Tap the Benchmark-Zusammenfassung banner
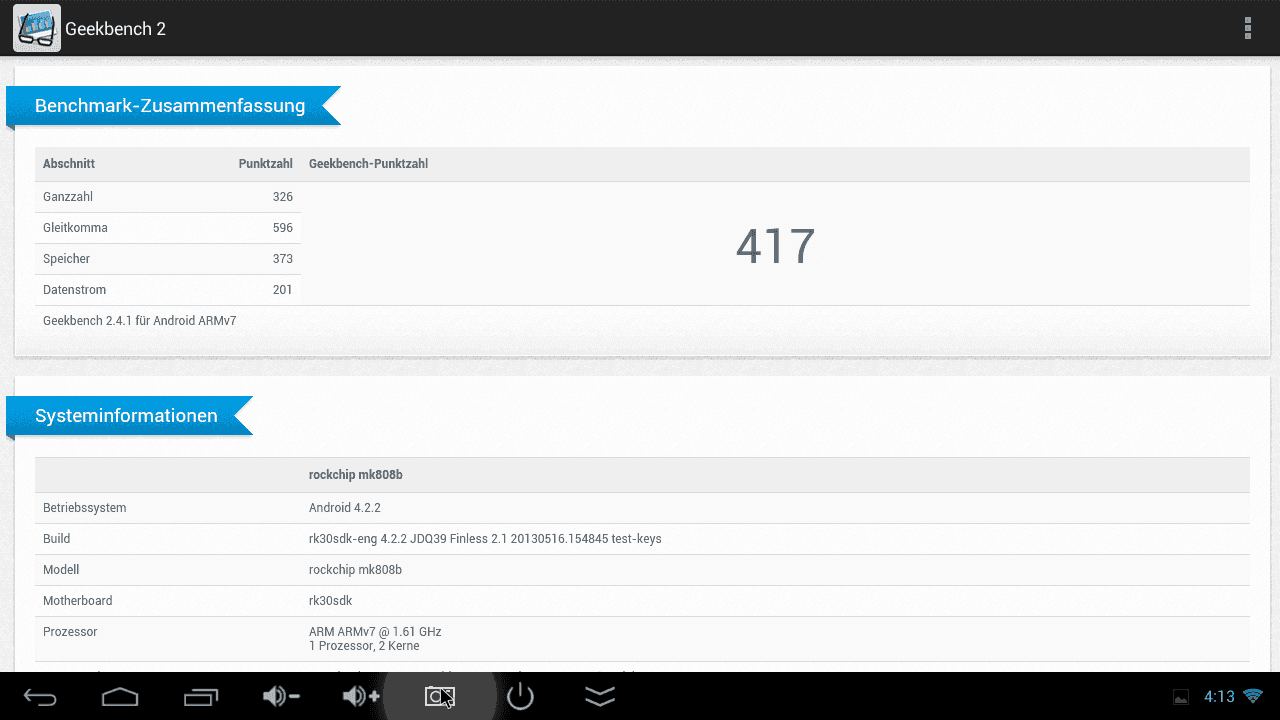1280x720 pixels. 173,106
